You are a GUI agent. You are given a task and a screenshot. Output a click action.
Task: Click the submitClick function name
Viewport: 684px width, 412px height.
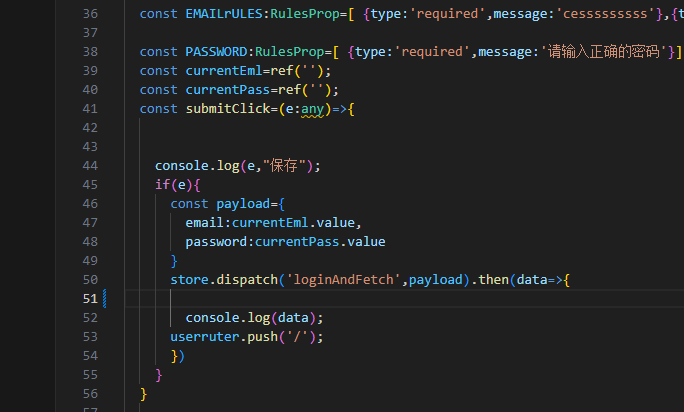[x=228, y=108]
